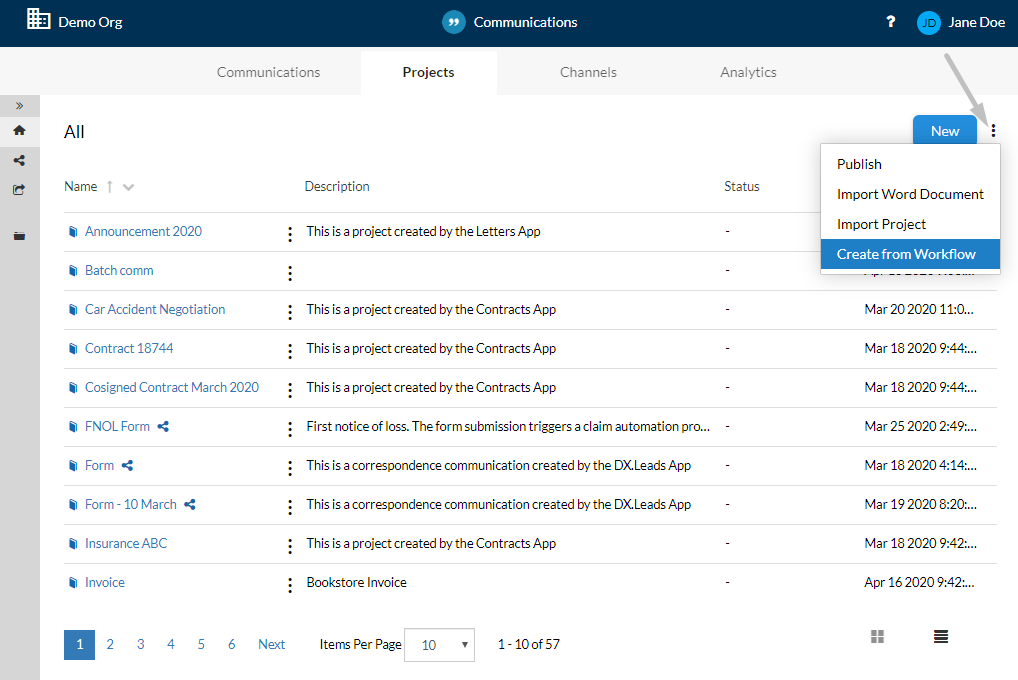Open the Invoice project link
The image size is (1018, 680).
click(x=105, y=582)
